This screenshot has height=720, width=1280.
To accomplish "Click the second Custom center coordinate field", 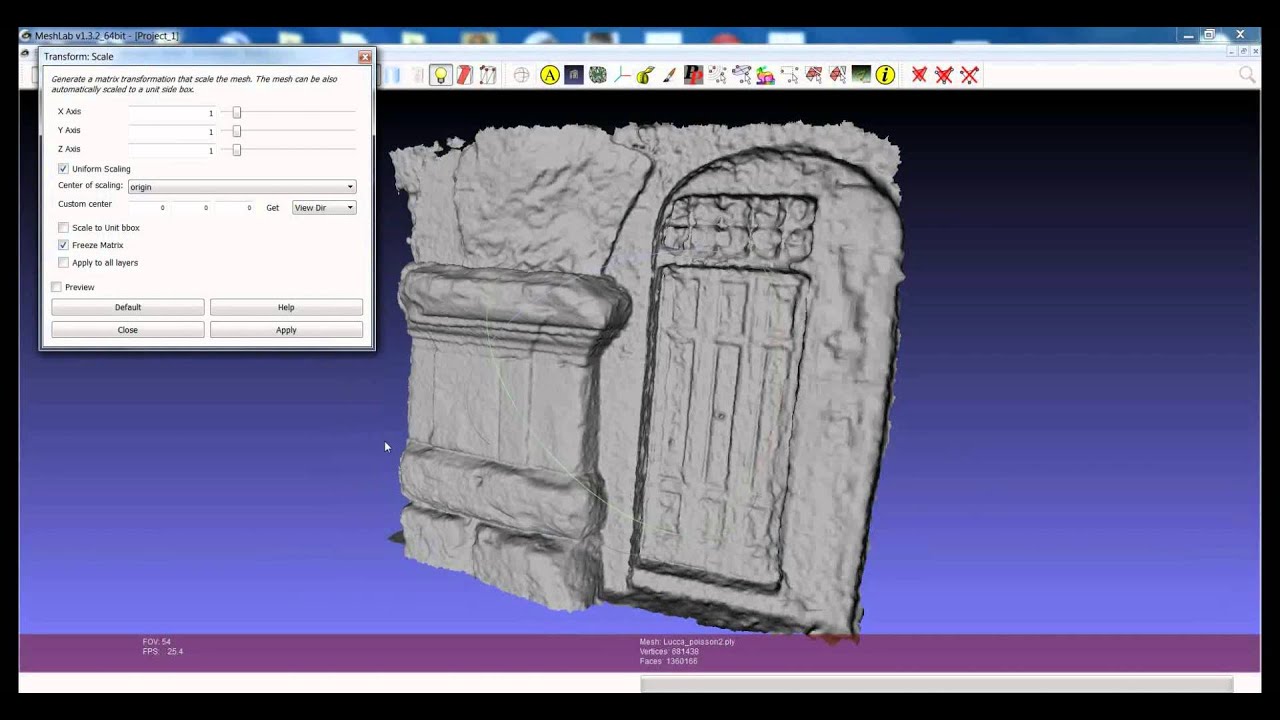I will [191, 207].
